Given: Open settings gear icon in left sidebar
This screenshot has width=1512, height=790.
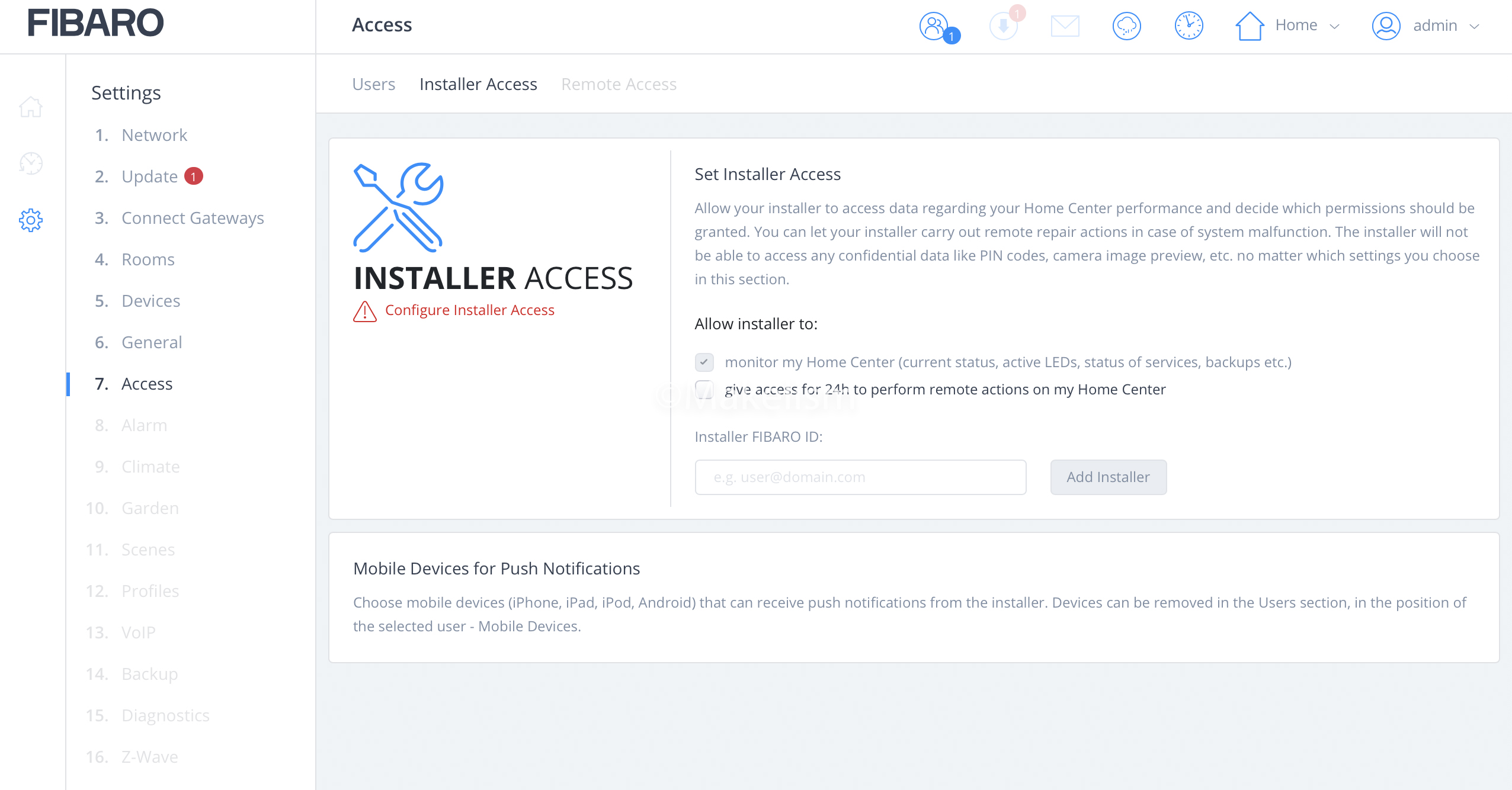Looking at the screenshot, I should (31, 220).
